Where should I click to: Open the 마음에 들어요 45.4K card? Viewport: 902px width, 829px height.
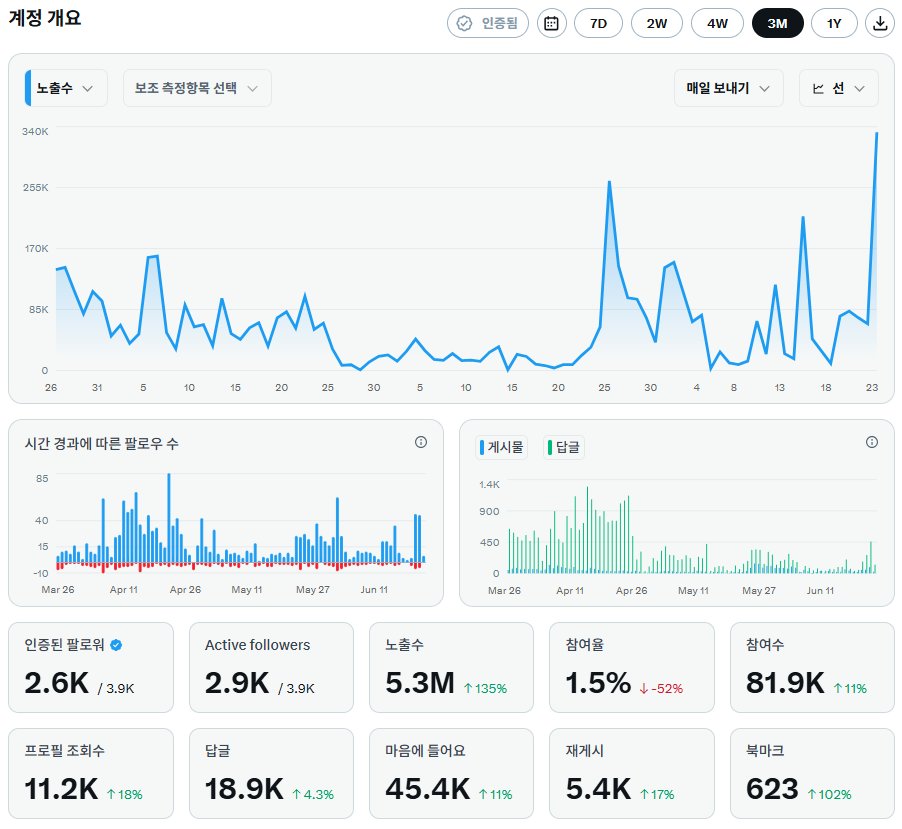(x=452, y=774)
